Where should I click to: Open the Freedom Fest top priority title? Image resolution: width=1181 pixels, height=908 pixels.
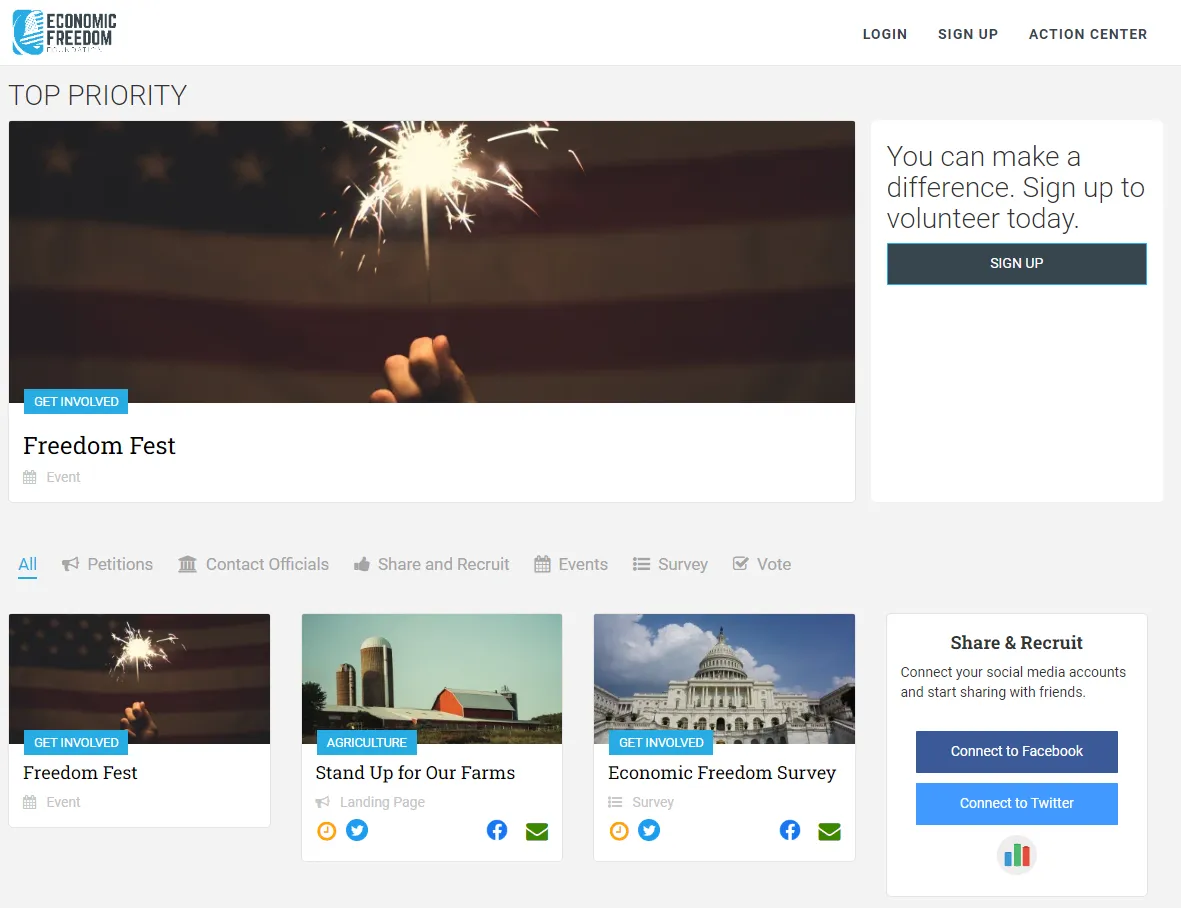tap(99, 446)
